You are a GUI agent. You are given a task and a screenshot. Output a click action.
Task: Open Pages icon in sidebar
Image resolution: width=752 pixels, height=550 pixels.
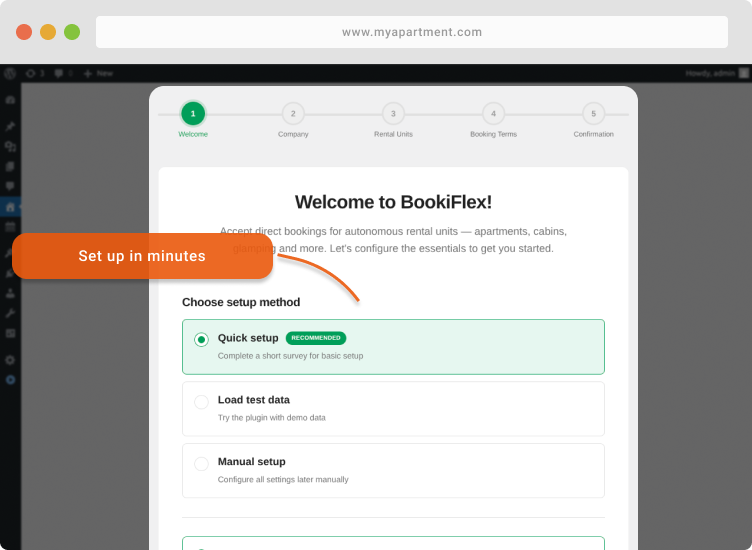10,166
